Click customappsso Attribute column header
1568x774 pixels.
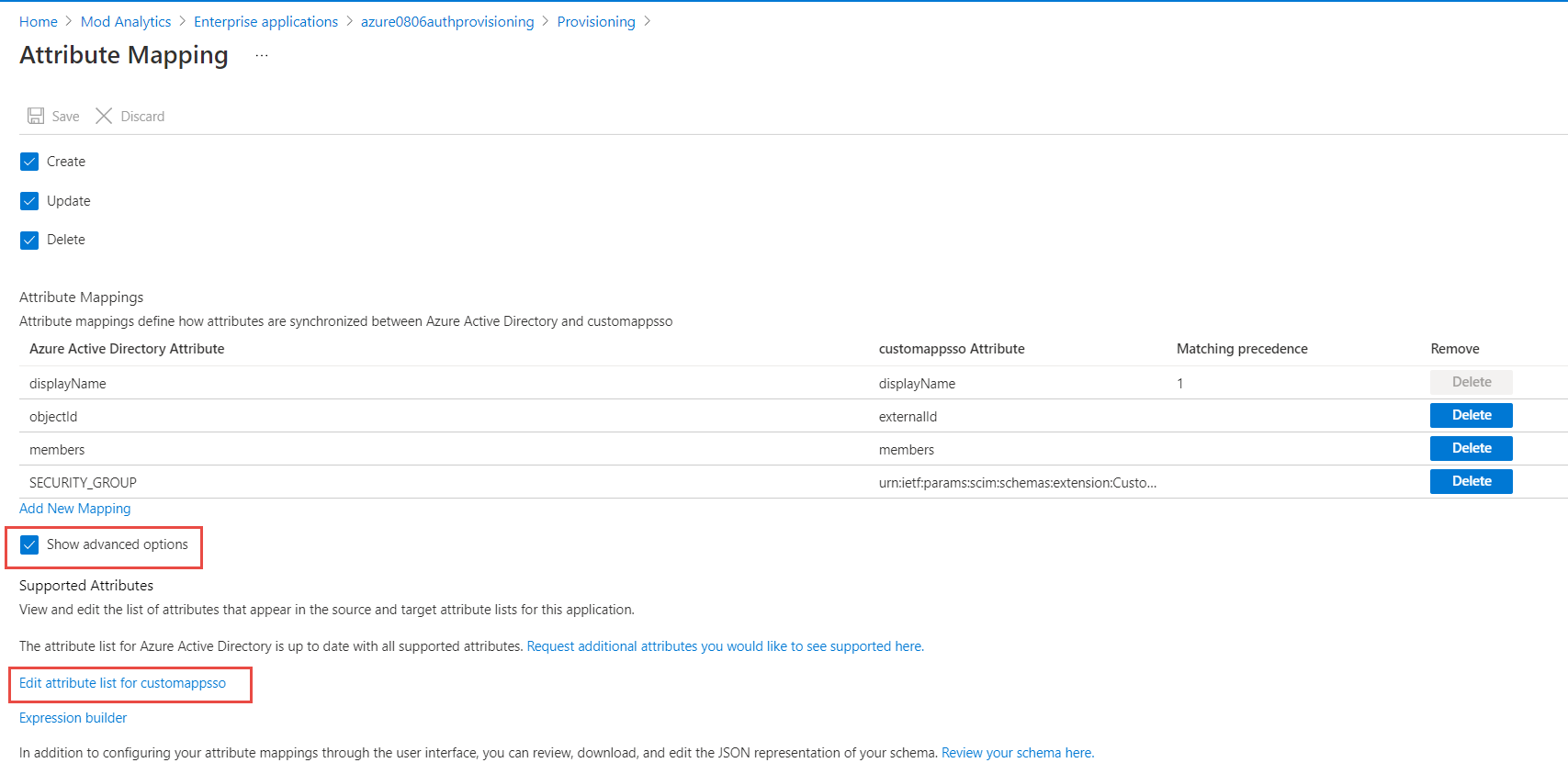[x=952, y=349]
